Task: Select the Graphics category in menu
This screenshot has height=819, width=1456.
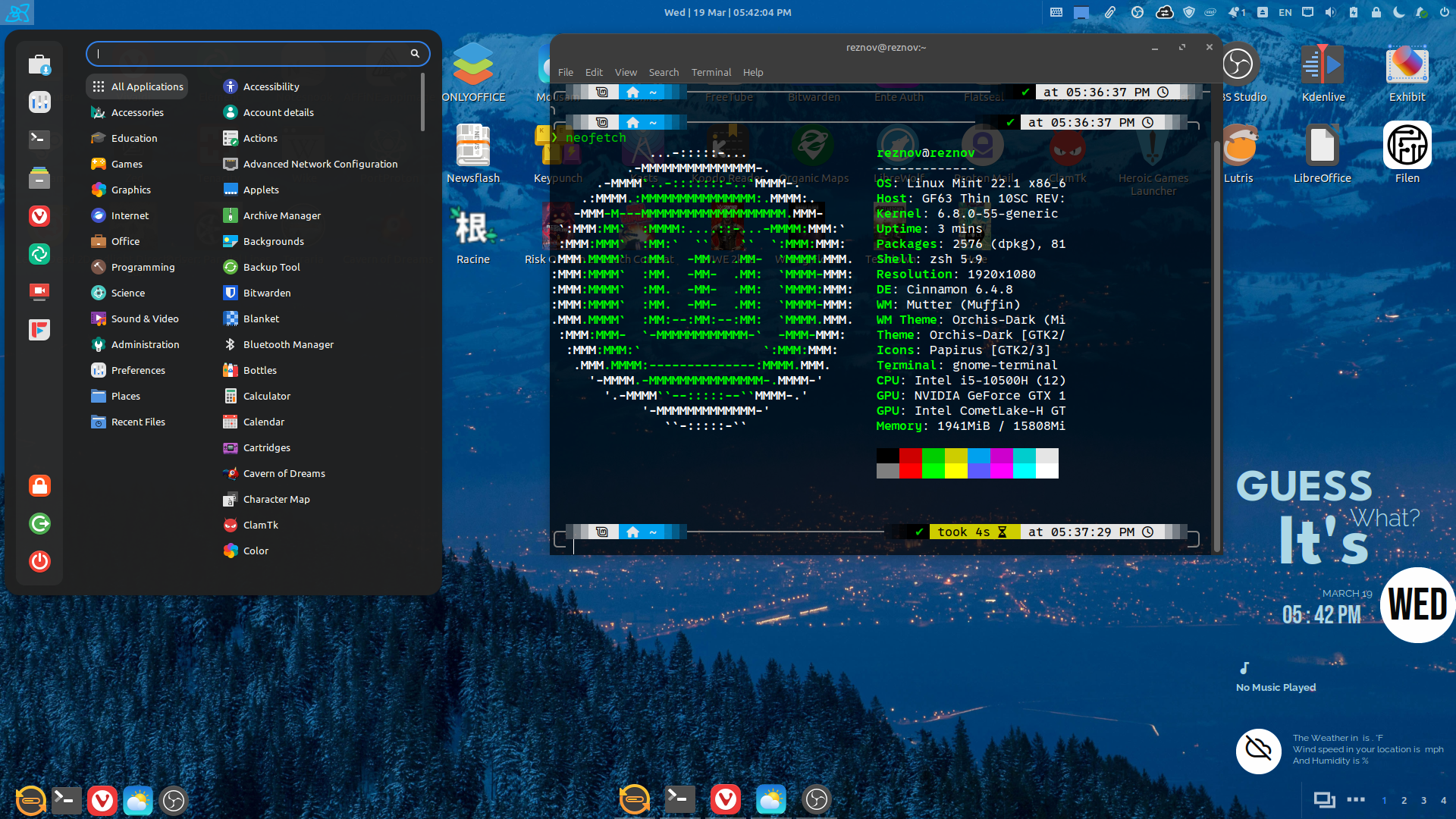Action: click(130, 190)
